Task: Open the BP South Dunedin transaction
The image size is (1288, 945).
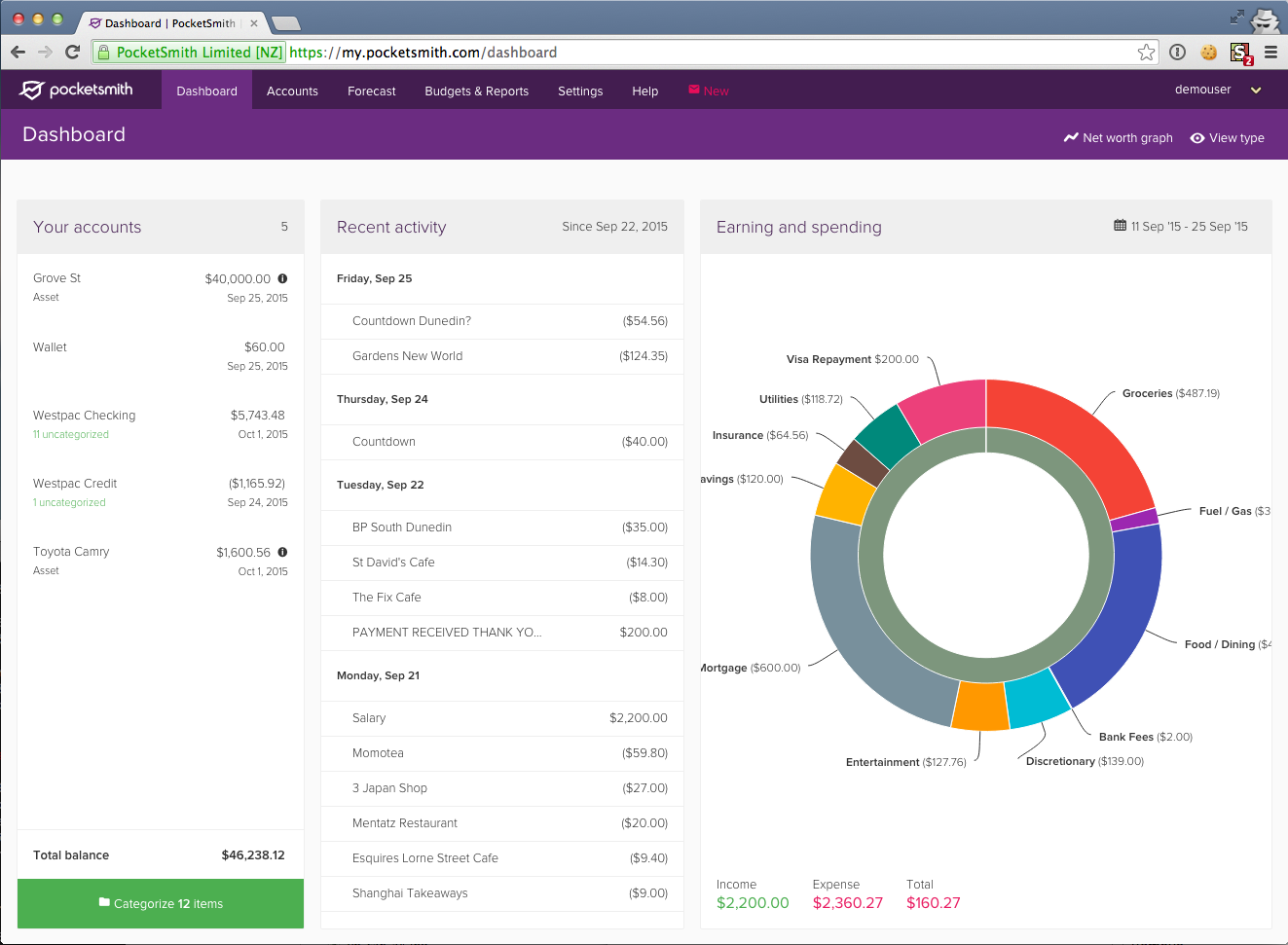Action: pyautogui.click(x=502, y=527)
